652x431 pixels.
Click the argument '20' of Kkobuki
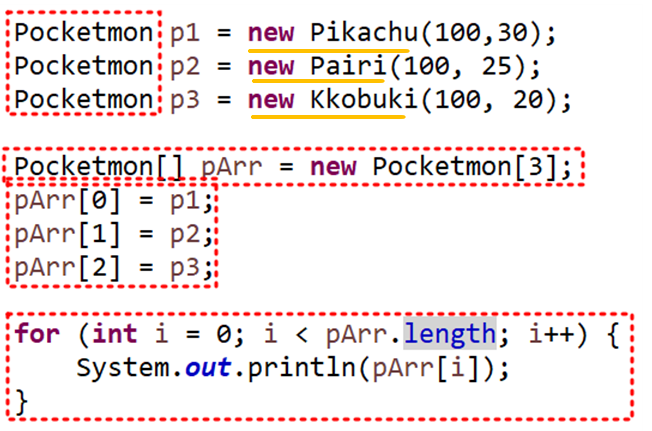pyautogui.click(x=528, y=100)
